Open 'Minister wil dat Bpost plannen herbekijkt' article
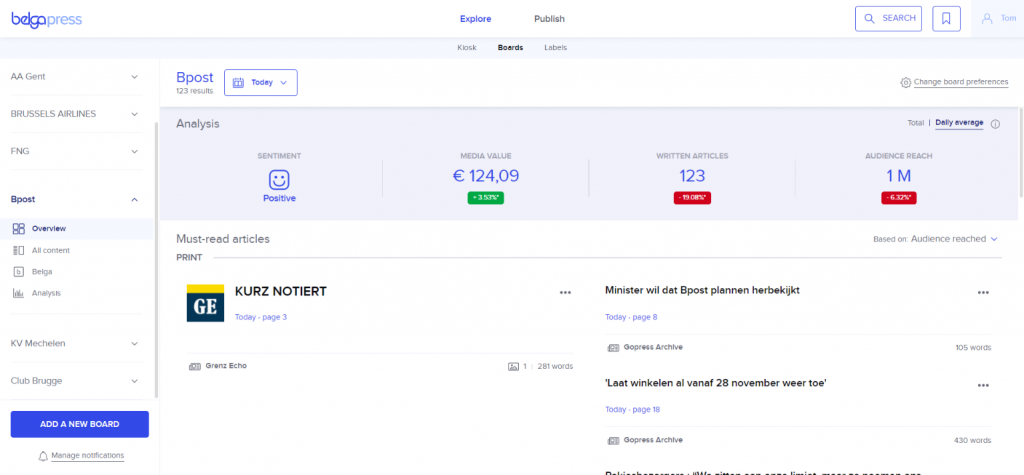1024x475 pixels. pos(703,290)
